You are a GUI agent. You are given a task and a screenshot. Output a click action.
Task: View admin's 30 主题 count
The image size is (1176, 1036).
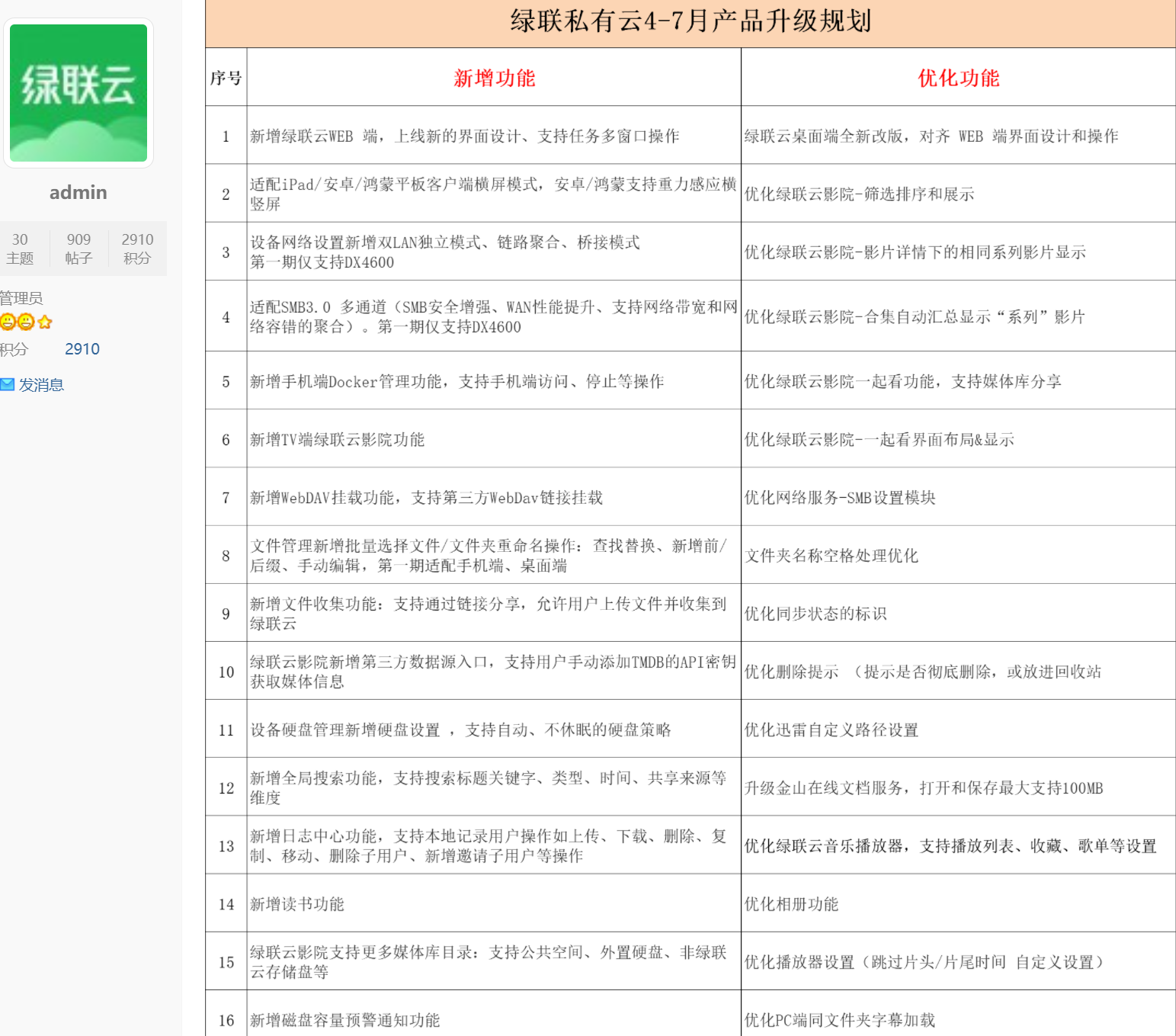[20, 249]
